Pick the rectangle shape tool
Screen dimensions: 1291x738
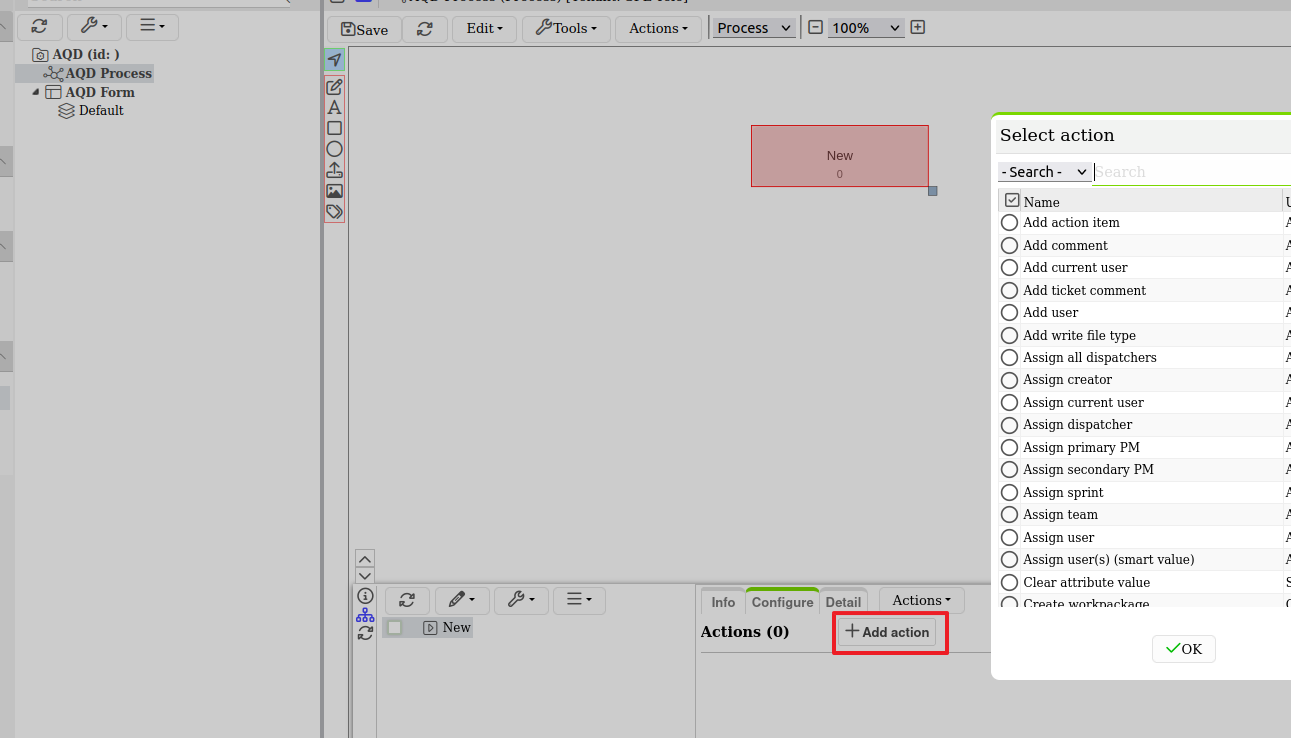(x=334, y=128)
